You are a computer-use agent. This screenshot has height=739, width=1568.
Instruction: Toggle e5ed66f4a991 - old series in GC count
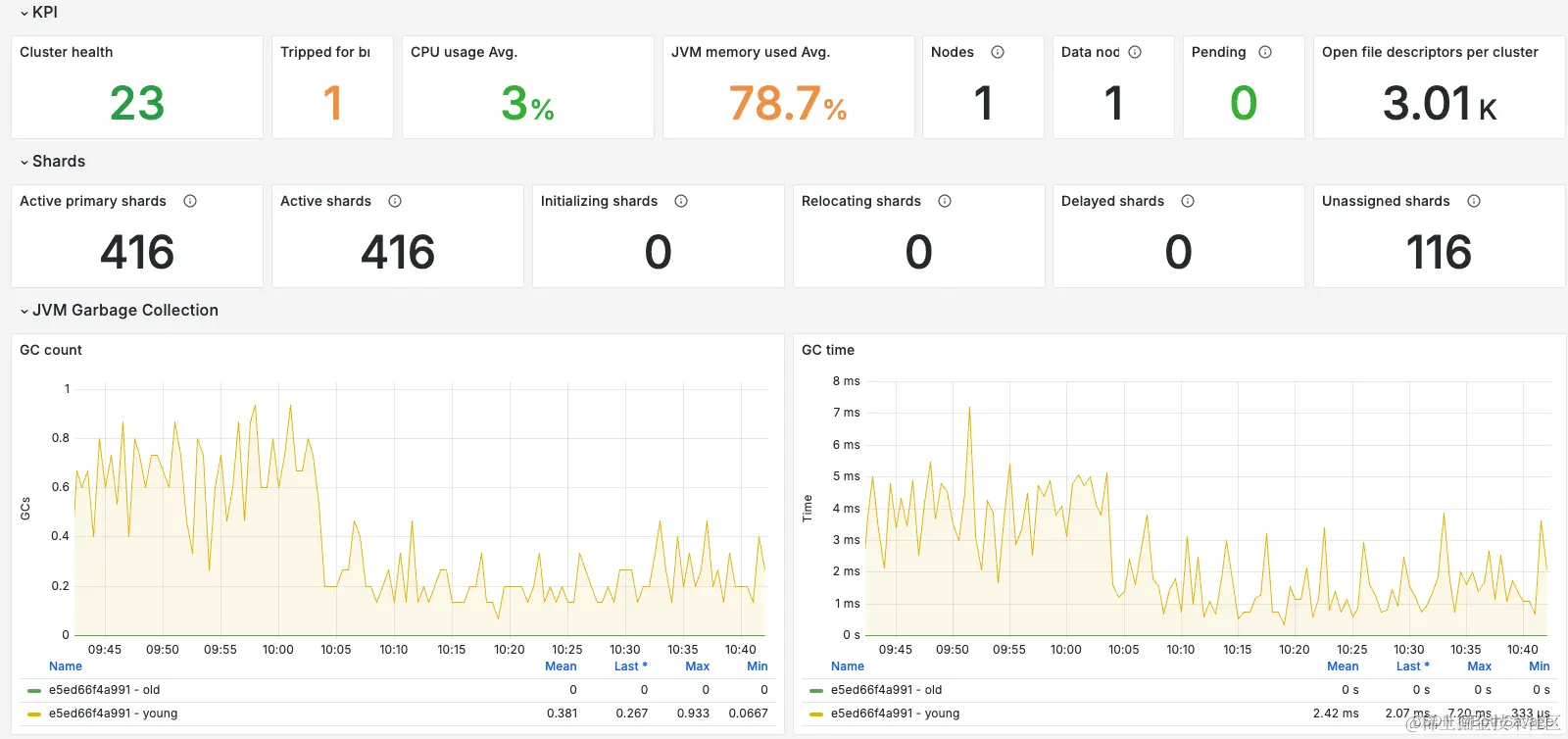tap(104, 690)
